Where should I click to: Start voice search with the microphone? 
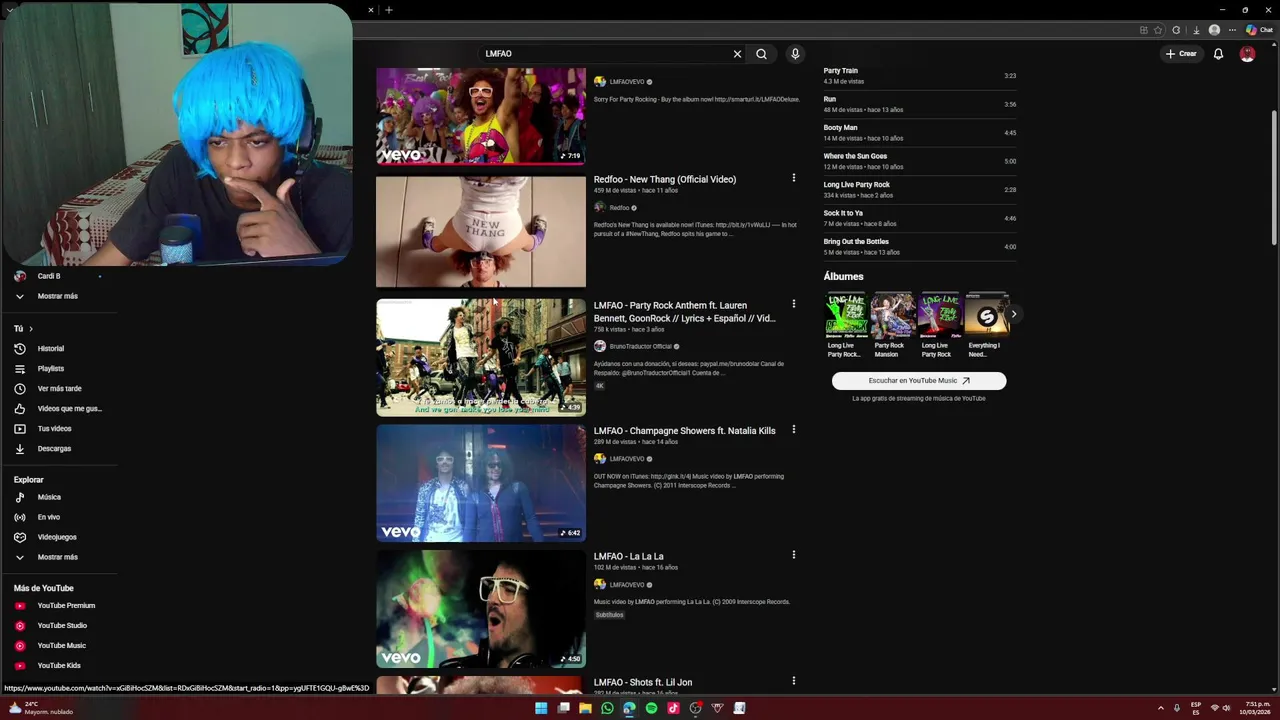click(x=795, y=54)
